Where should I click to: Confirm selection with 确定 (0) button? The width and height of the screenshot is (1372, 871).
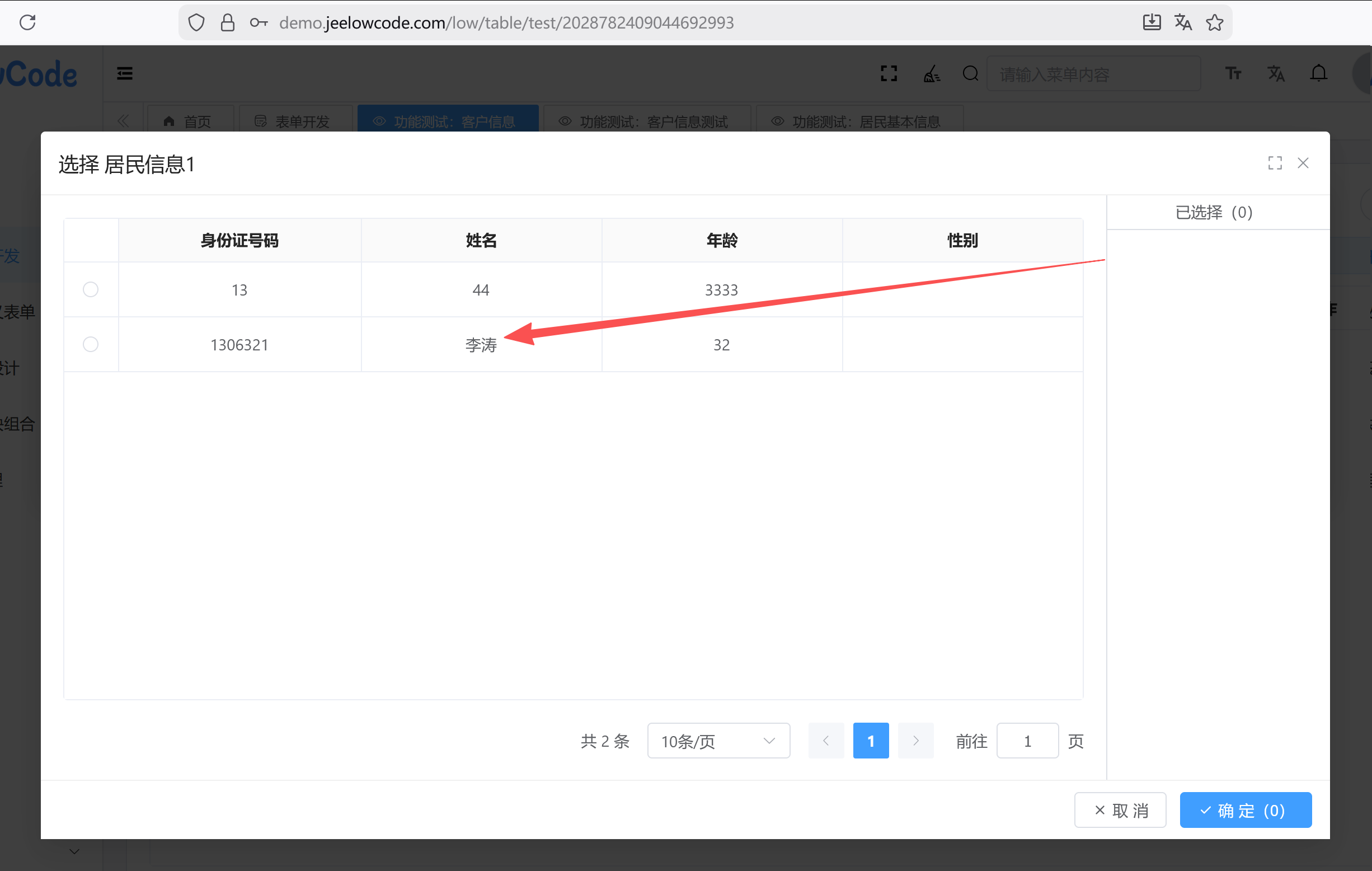1245,809
